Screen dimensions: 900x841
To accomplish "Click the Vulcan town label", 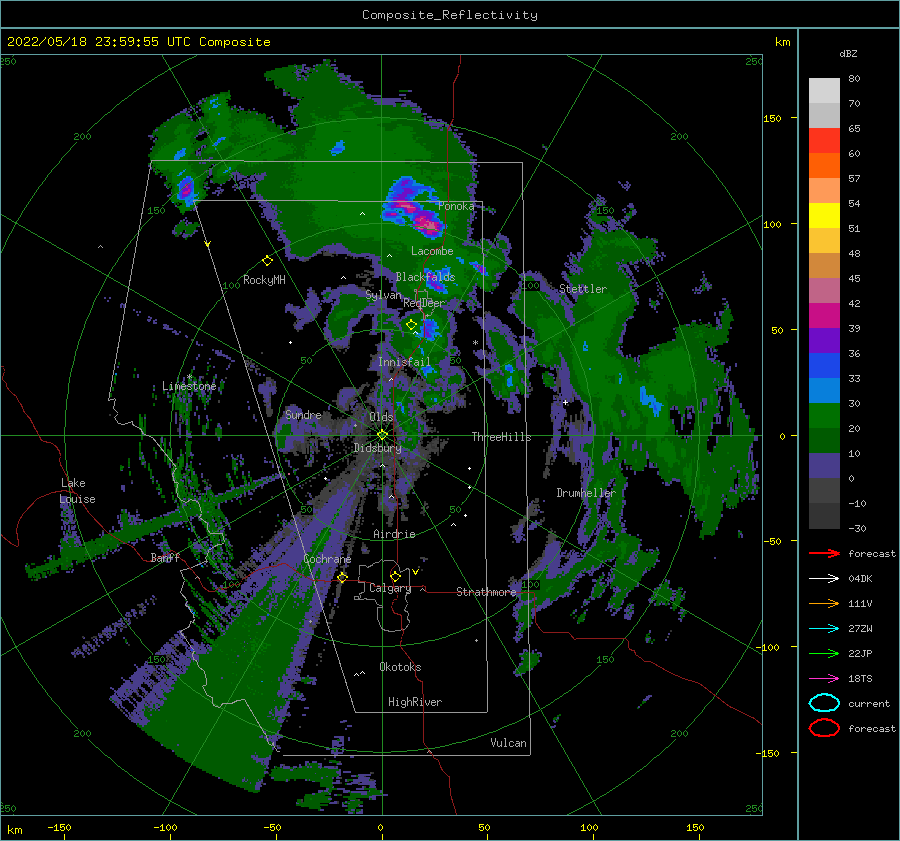I will (x=508, y=743).
